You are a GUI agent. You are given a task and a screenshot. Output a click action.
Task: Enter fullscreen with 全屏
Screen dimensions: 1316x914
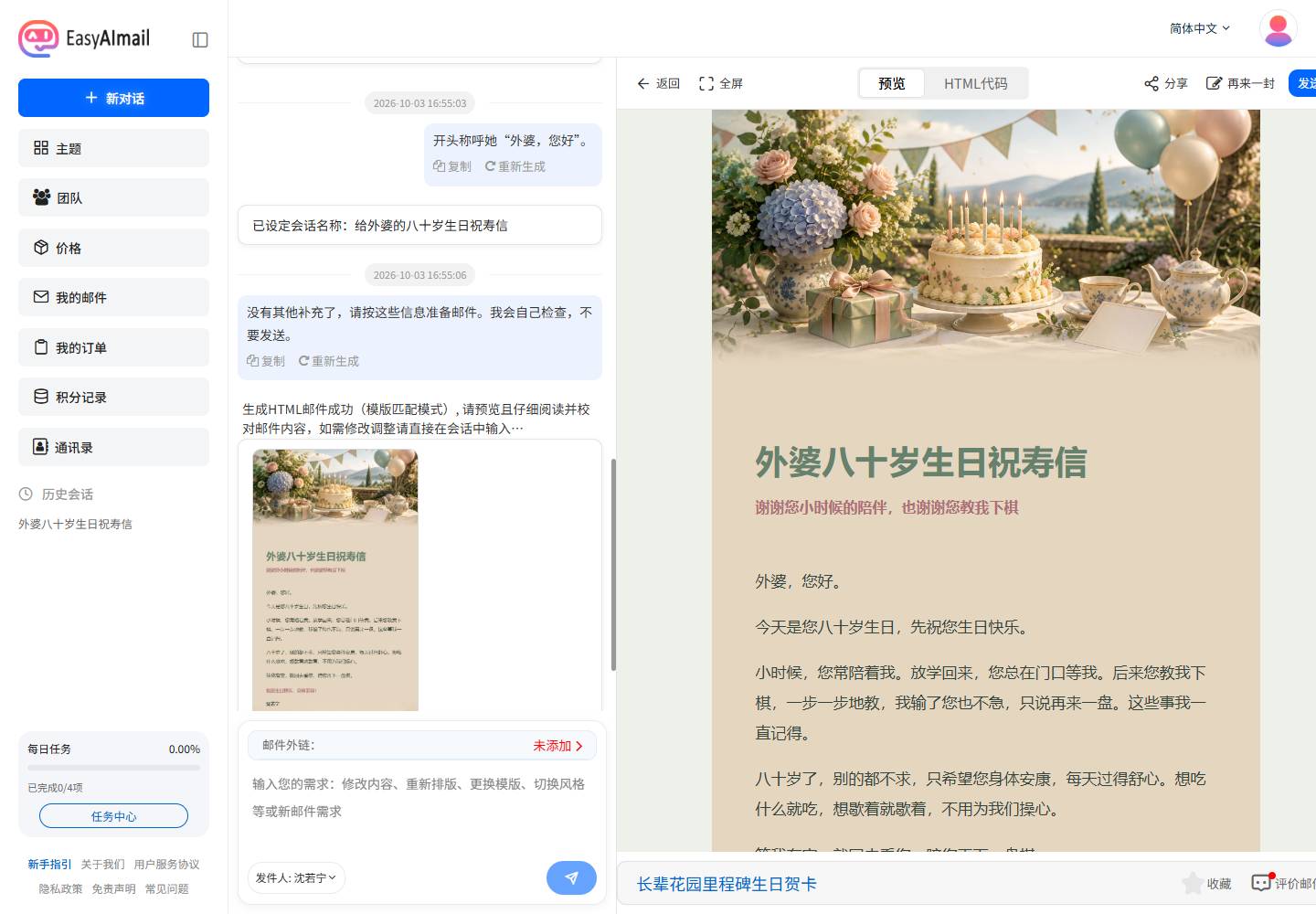[721, 83]
